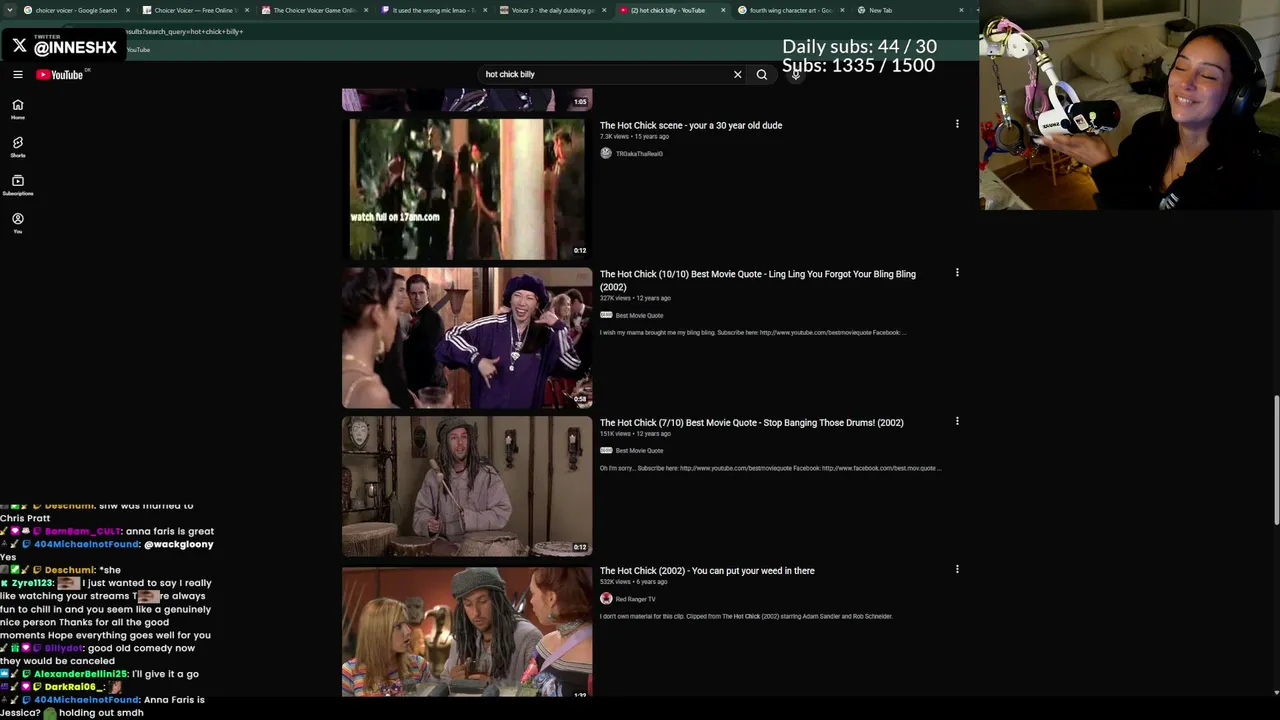The width and height of the screenshot is (1280, 720).
Task: Click the '532K views • 6 years ago' text
Action: click(633, 582)
